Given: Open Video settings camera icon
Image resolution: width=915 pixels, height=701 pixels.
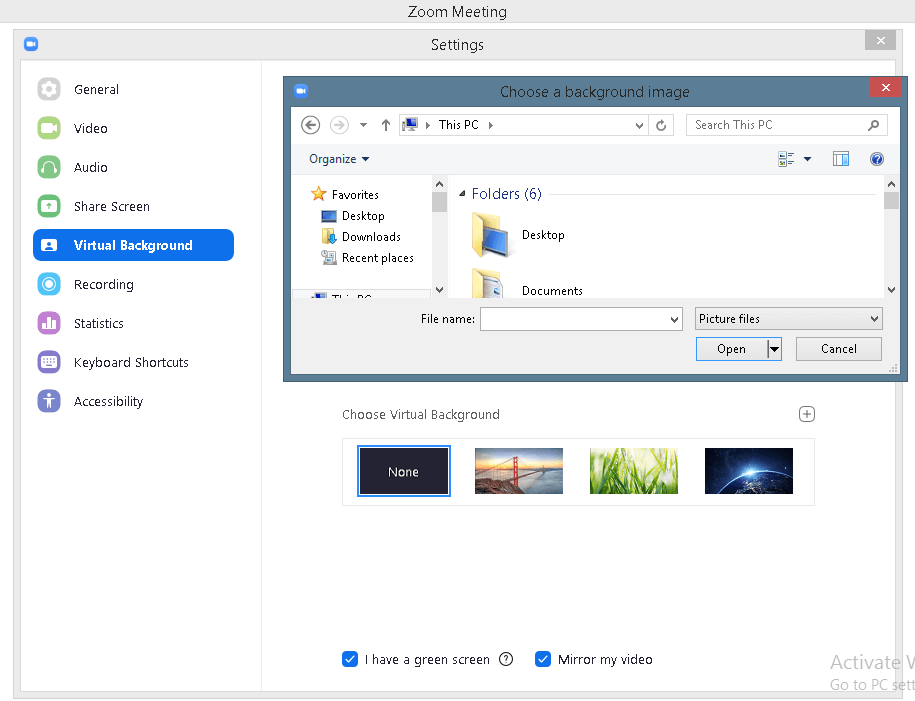Looking at the screenshot, I should (49, 128).
